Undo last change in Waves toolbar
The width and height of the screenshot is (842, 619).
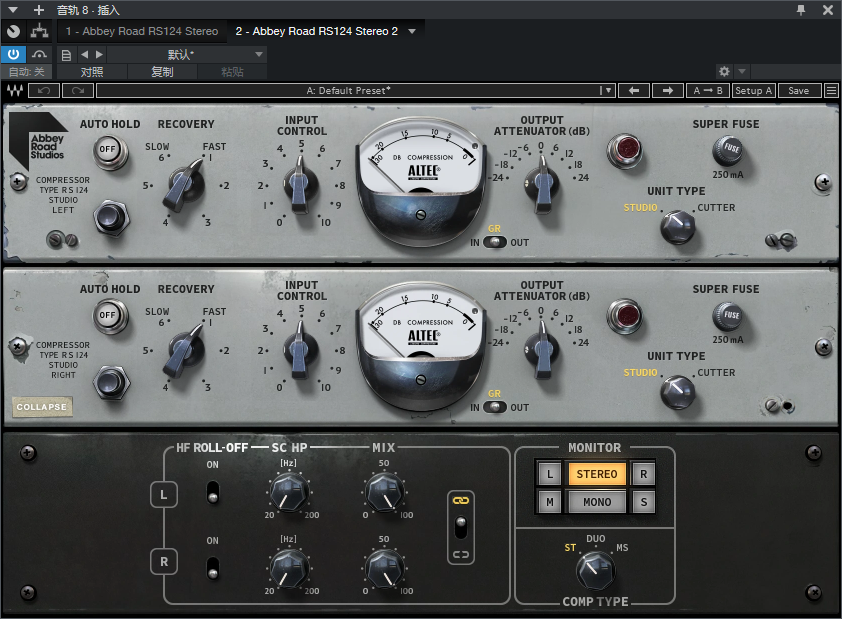tap(44, 91)
